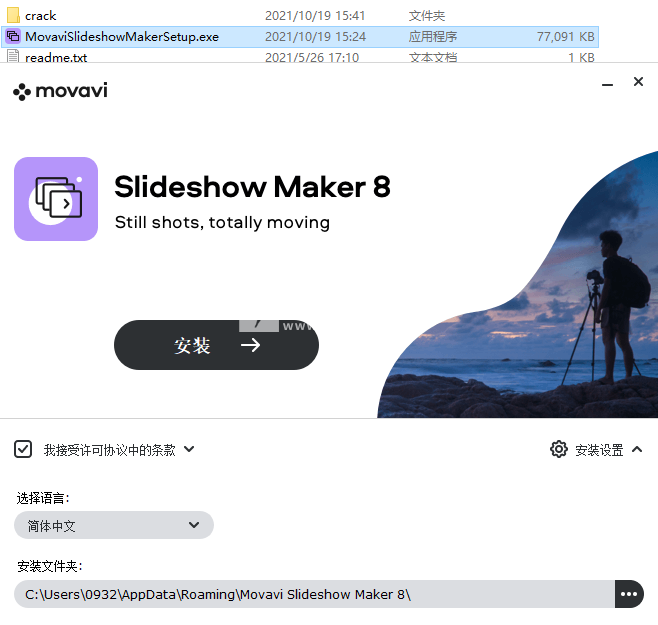
Task: Minimize the Movavi installer window
Action: click(607, 85)
